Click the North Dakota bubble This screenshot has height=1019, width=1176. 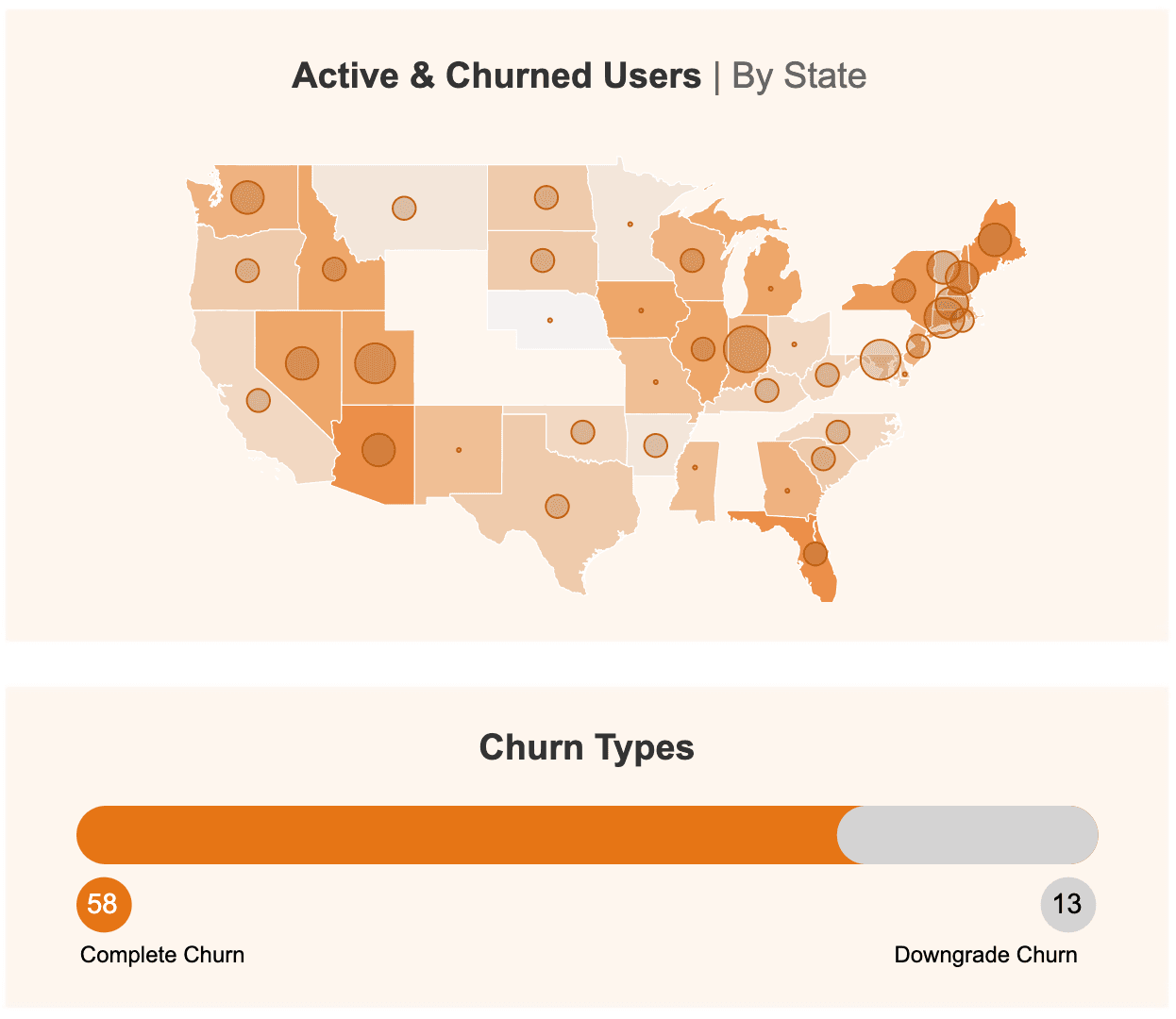coord(546,197)
